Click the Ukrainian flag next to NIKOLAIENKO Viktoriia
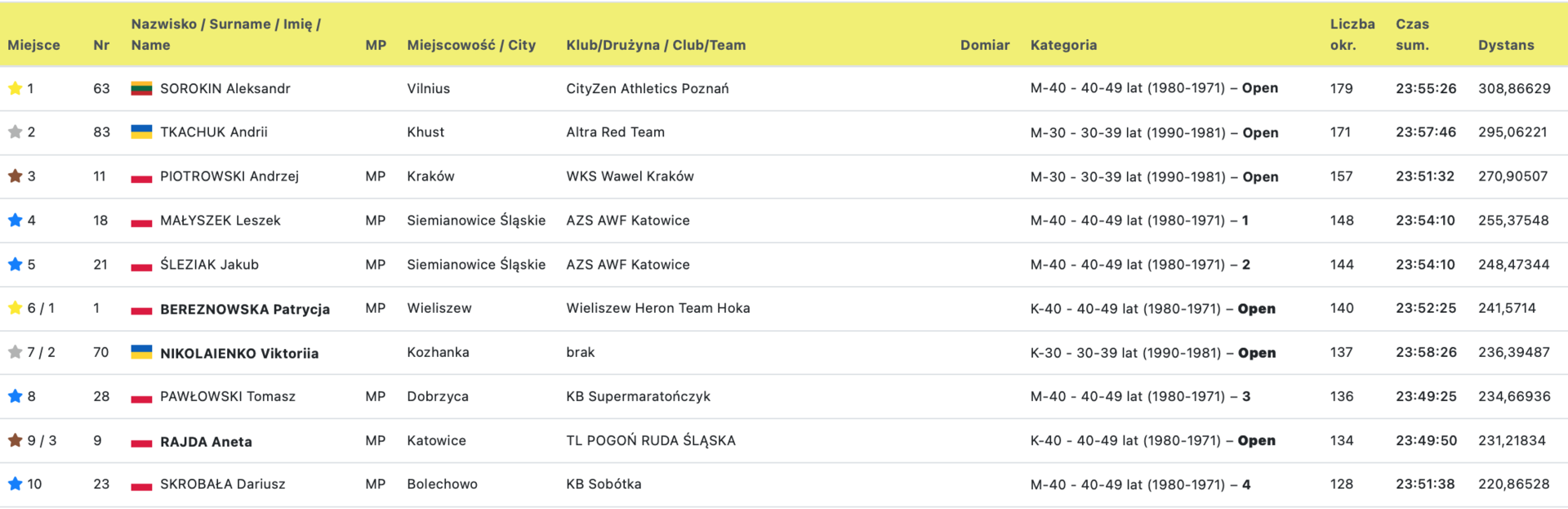This screenshot has width=1568, height=509. pos(141,352)
